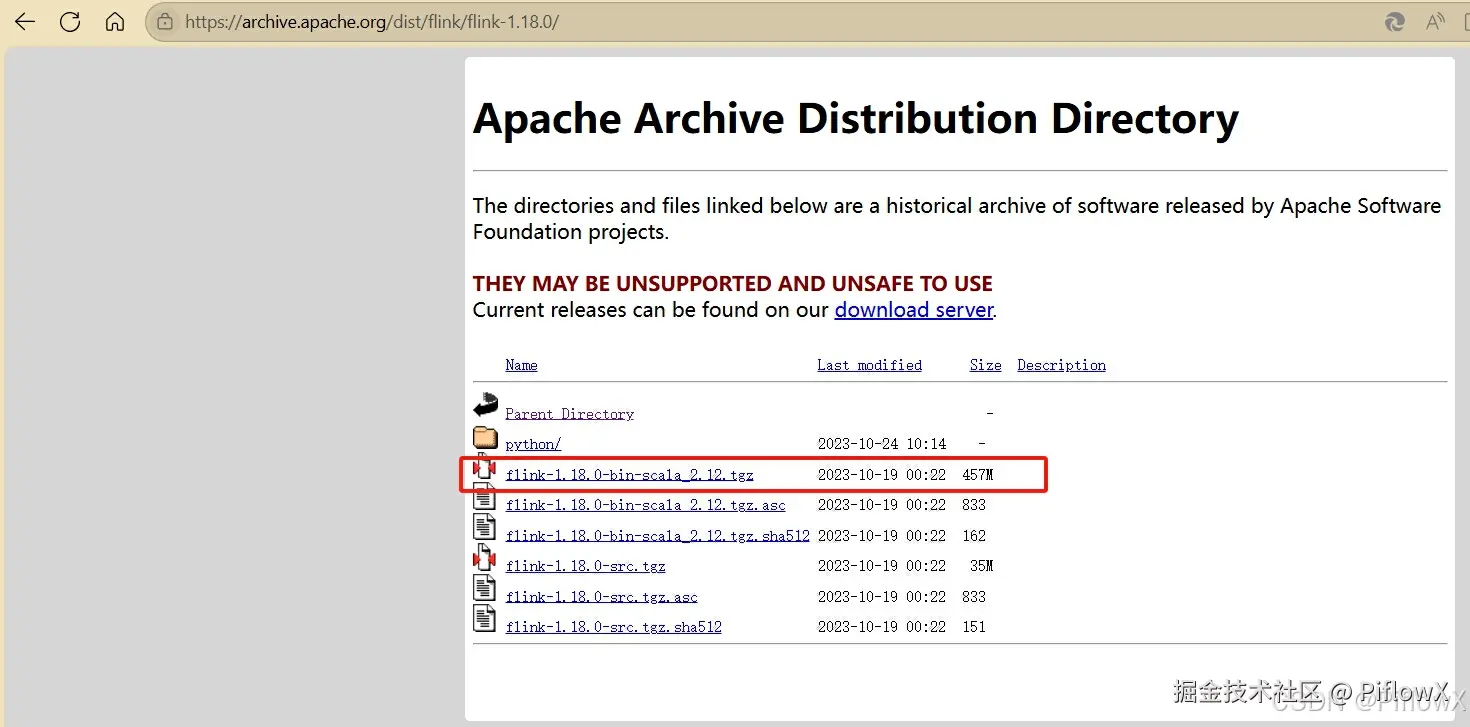Click the browser back arrow
This screenshot has height=727, width=1470.
click(25, 22)
